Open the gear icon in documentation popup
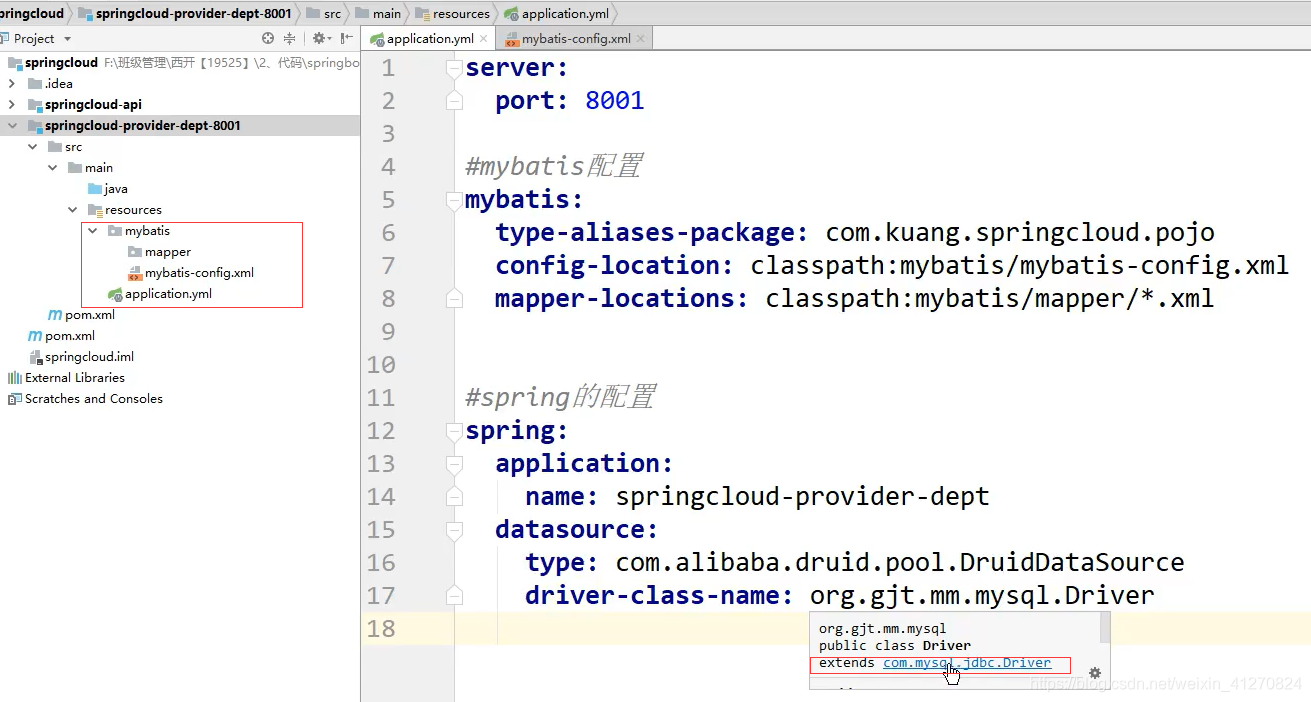This screenshot has height=702, width=1311. coord(1095,673)
